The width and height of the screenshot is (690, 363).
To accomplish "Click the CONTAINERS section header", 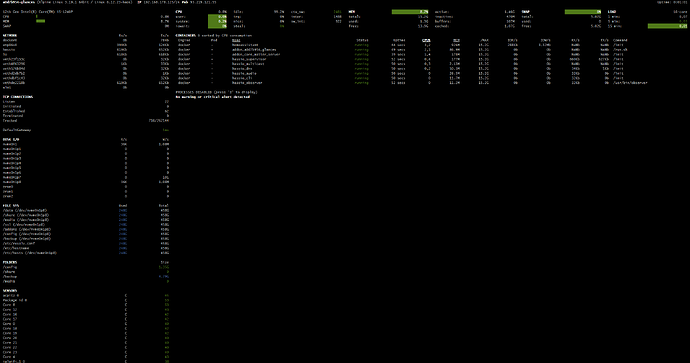I will click(185, 36).
